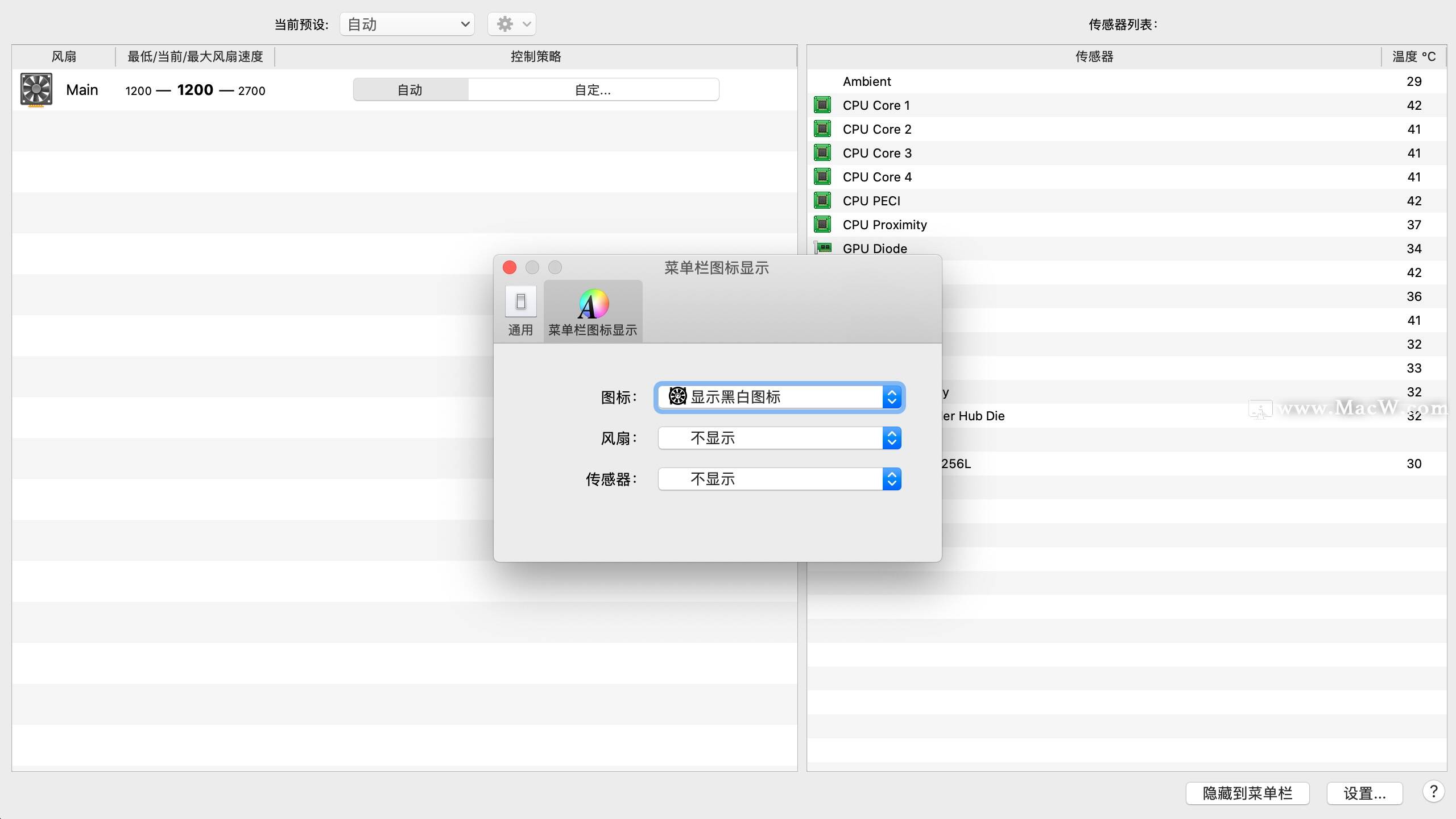The image size is (1456, 819).
Task: Open the 当前预设 preset dropdown
Action: (407, 24)
